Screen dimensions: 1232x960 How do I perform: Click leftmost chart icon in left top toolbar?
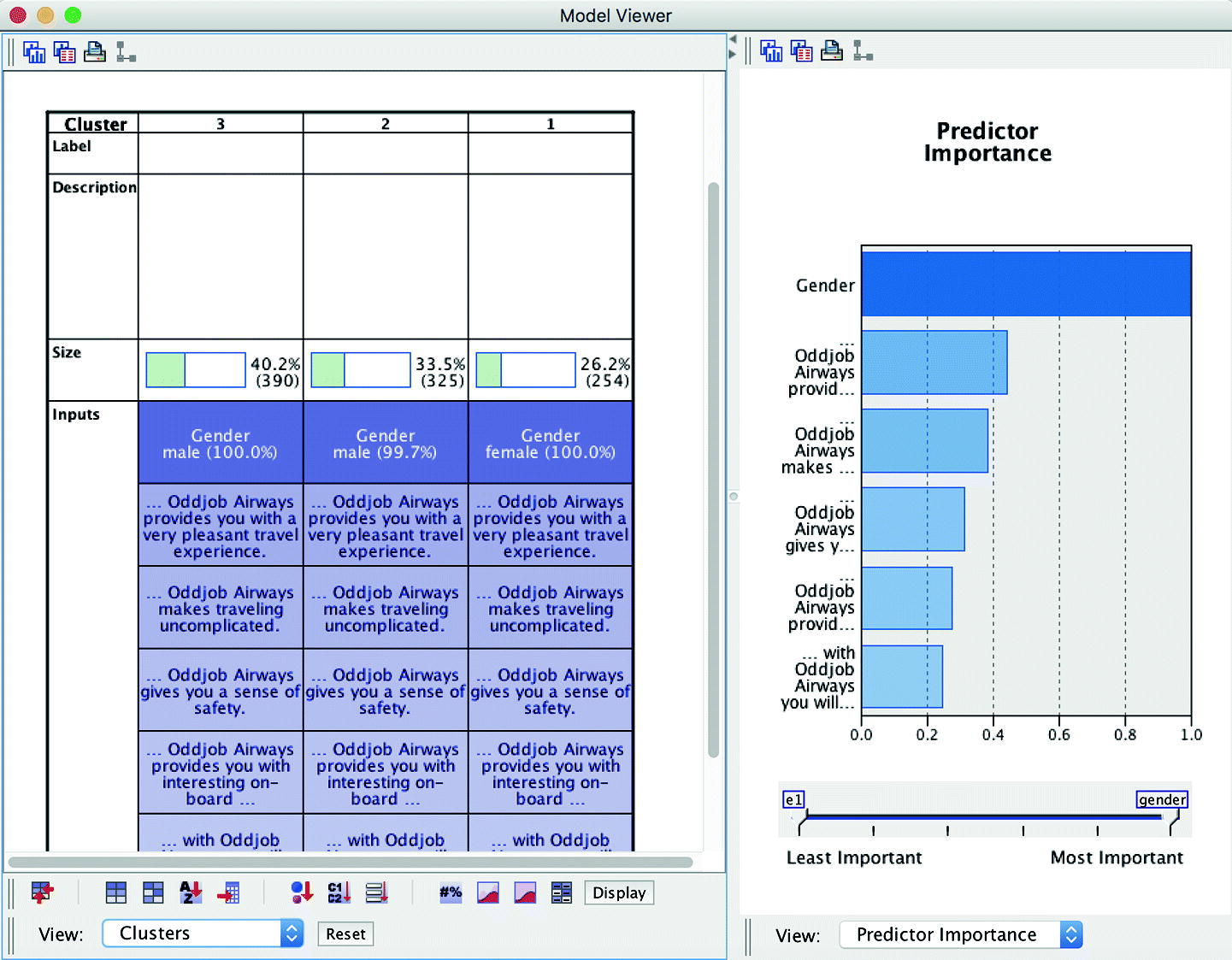[x=34, y=52]
